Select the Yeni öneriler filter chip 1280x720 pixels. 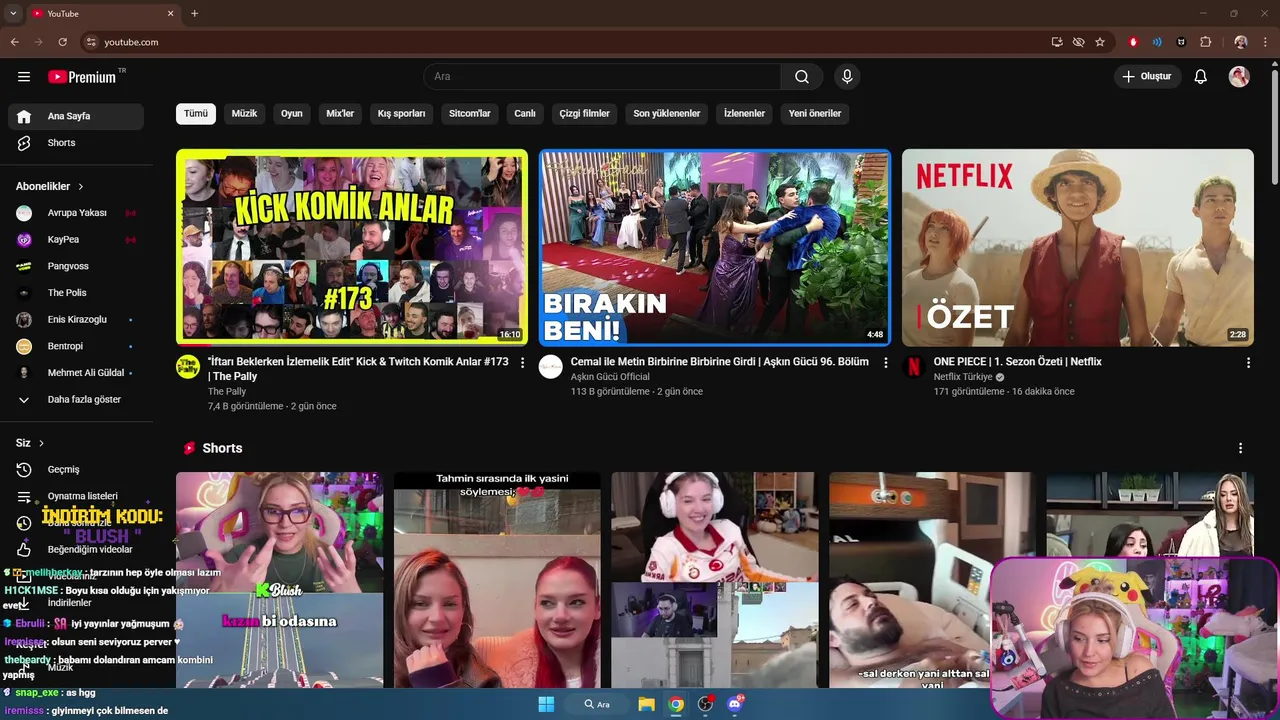click(x=815, y=113)
